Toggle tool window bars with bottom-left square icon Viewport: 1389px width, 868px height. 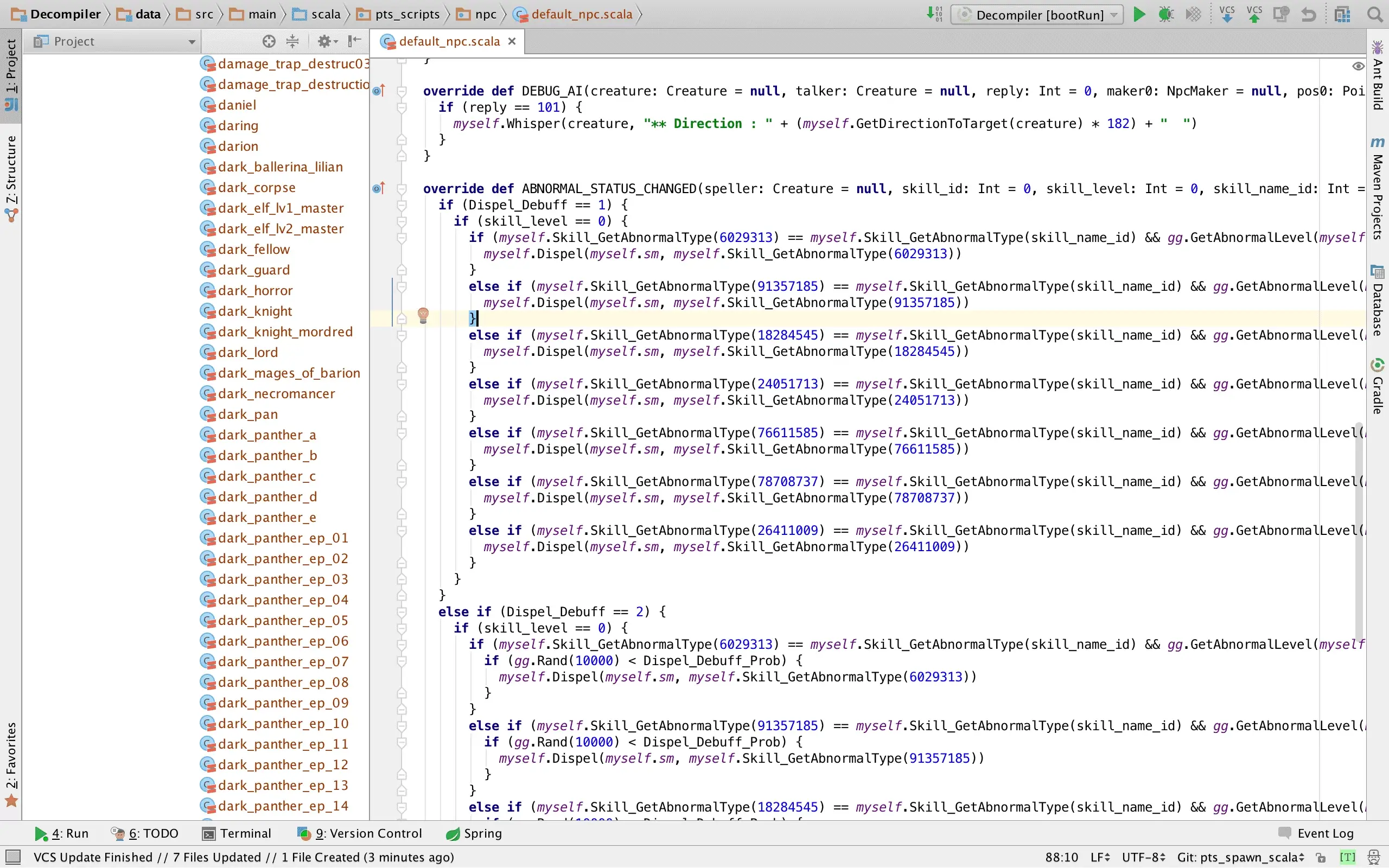[x=12, y=857]
